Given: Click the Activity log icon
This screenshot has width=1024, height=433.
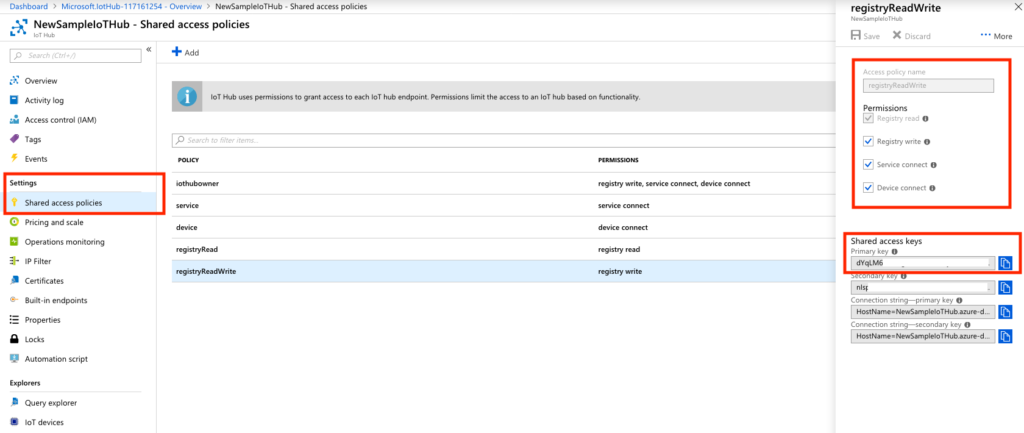Looking at the screenshot, I should (x=14, y=101).
